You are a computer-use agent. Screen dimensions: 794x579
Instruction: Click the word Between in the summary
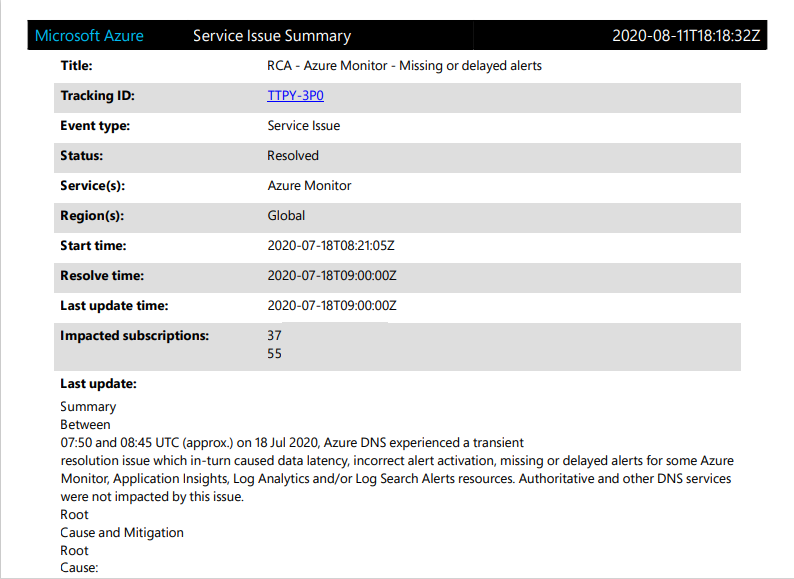click(x=85, y=424)
